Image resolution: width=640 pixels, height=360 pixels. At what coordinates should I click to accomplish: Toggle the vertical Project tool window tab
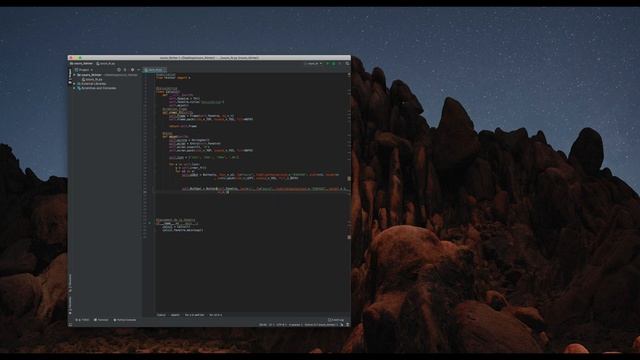tap(70, 76)
